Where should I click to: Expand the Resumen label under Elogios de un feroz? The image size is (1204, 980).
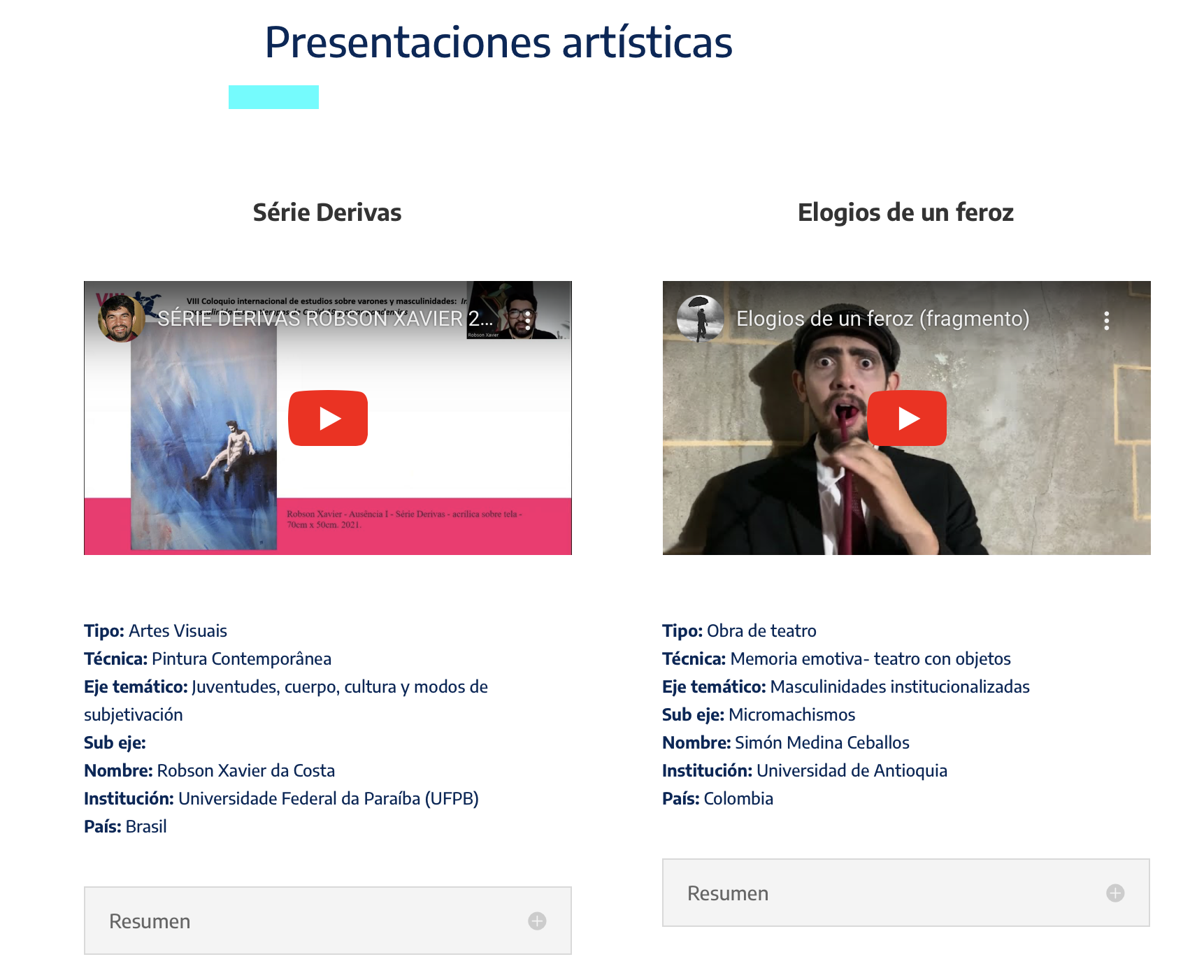(x=728, y=893)
